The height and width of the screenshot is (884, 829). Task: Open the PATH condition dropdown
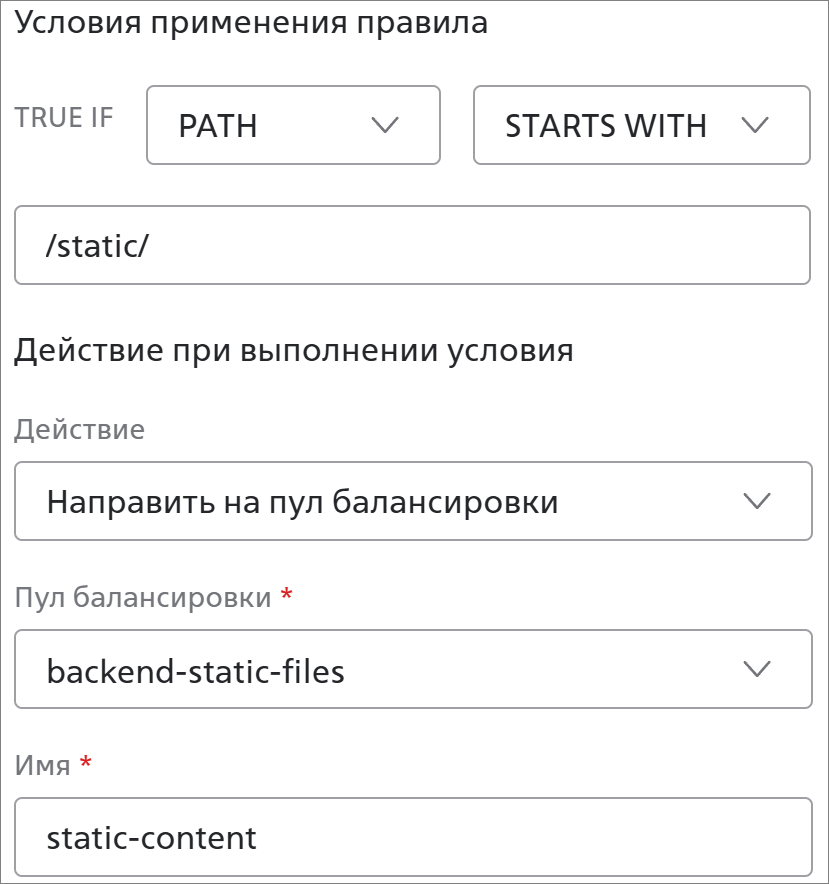(293, 125)
